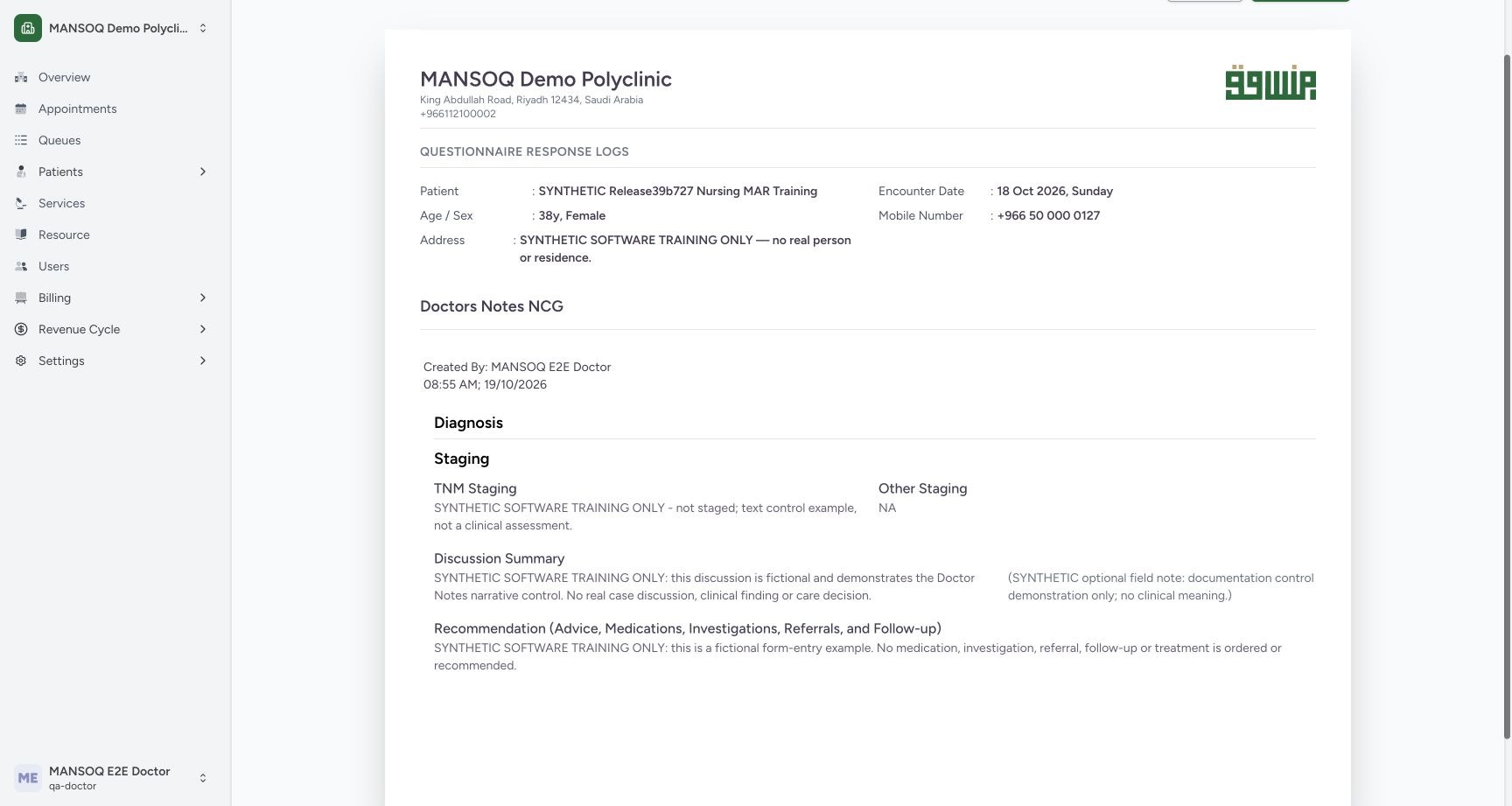Click the MANSOQ Demo Polyclinic facility name
The height and width of the screenshot is (806, 1512).
point(118,28)
